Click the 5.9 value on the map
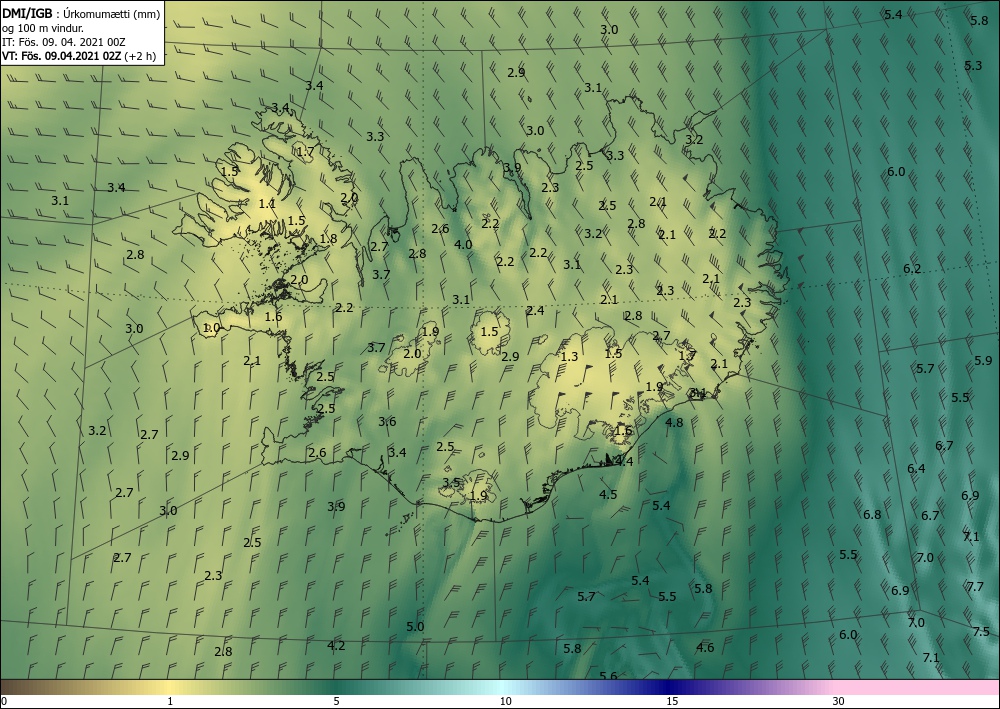Viewport: 1000px width, 709px height. click(x=983, y=361)
